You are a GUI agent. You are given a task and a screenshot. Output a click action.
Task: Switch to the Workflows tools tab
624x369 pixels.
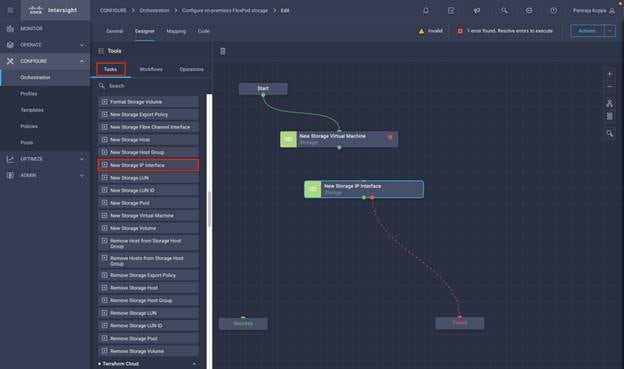(x=151, y=69)
